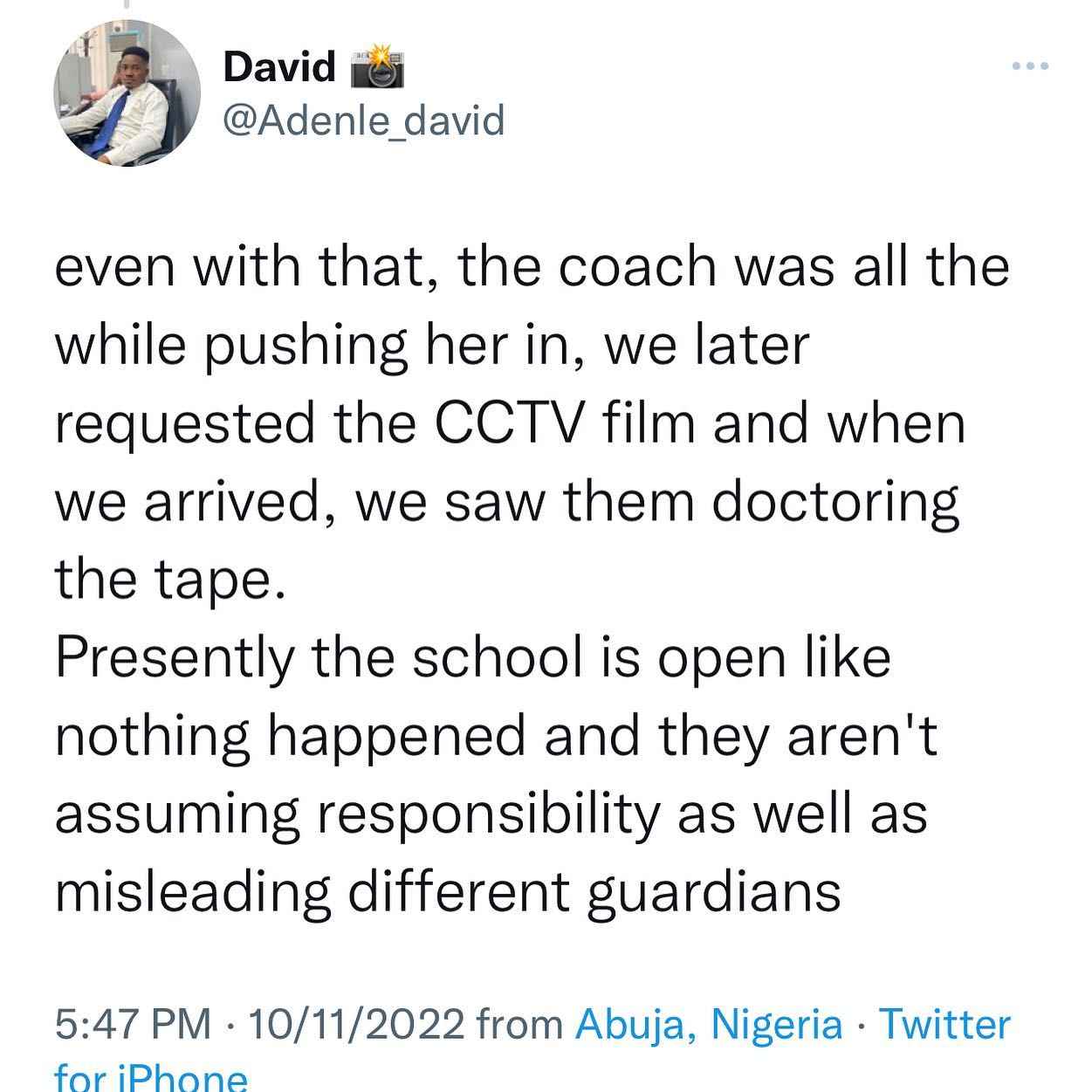Click the 10/11/2022 tweet date
This screenshot has height=1092, width=1092.
356,1025
